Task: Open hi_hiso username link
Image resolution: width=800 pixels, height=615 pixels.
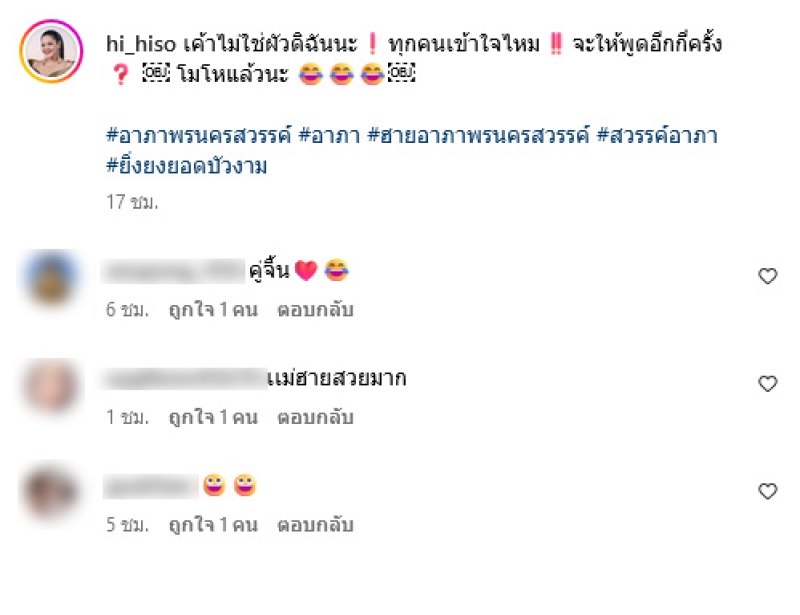Action: [x=141, y=44]
